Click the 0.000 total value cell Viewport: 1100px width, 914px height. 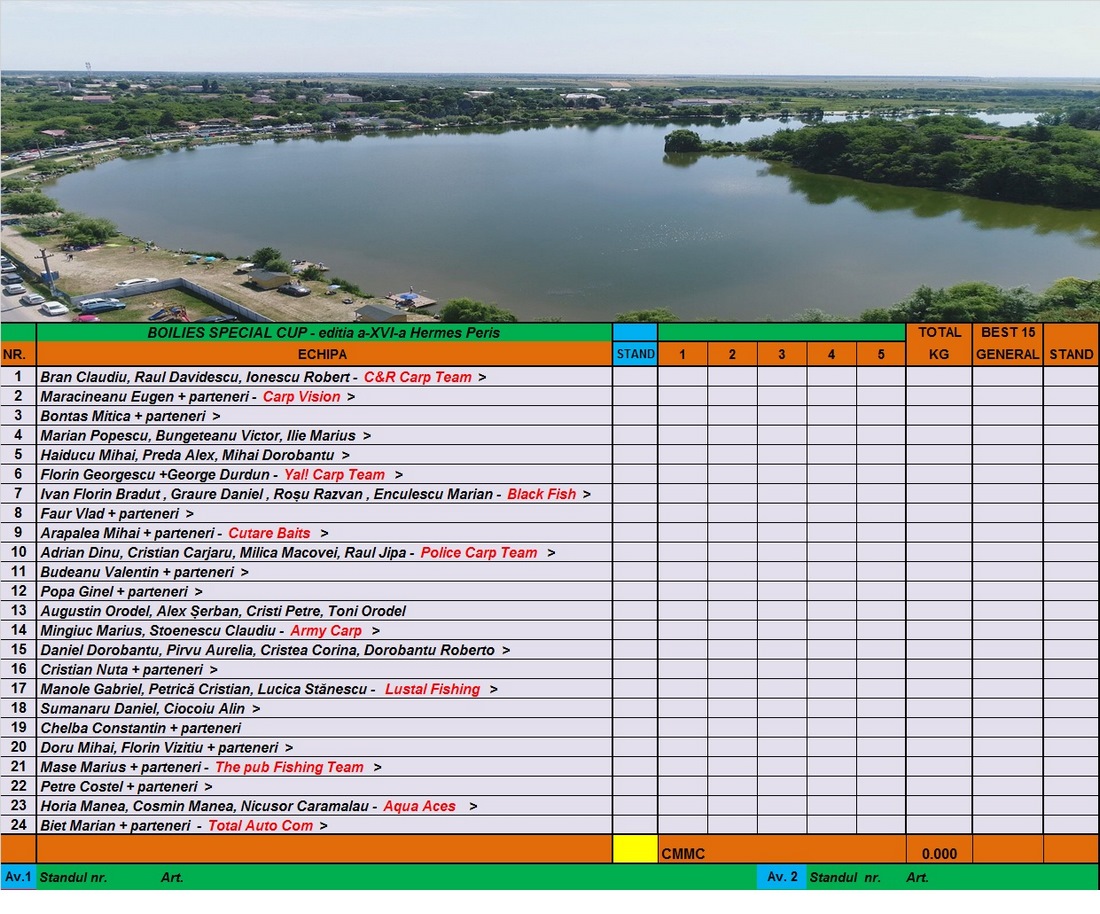[x=939, y=854]
